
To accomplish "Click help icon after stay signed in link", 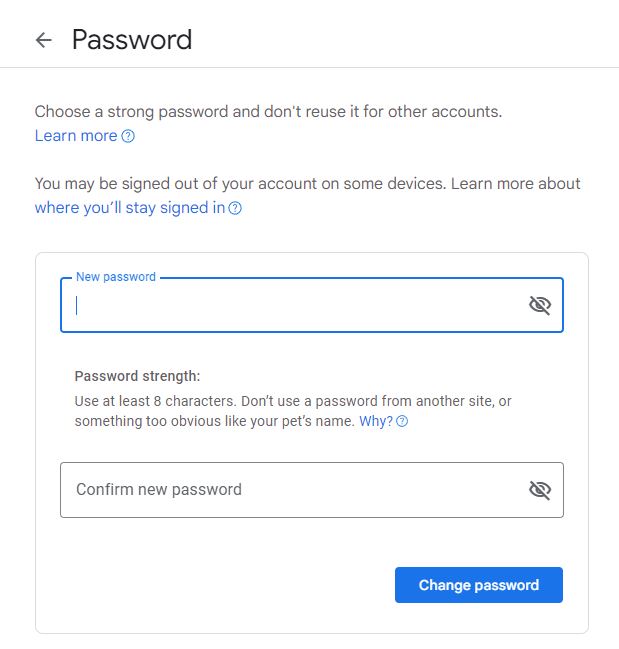I will click(x=235, y=208).
